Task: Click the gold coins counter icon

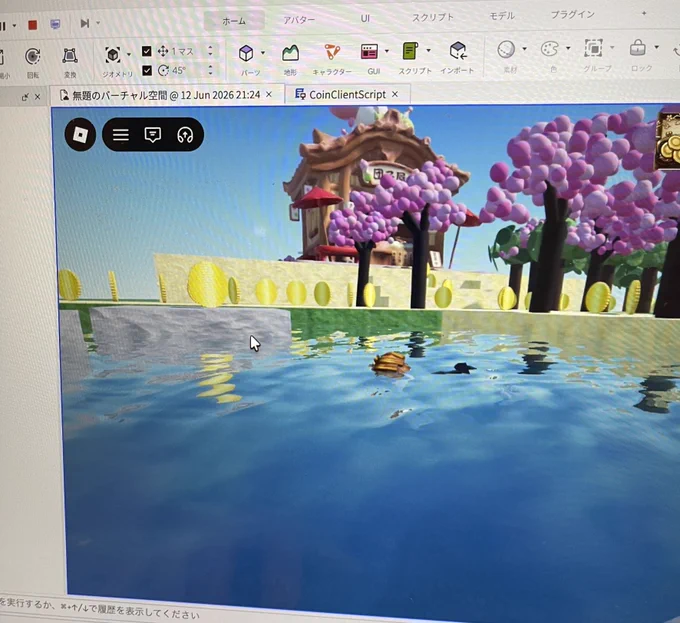Action: coord(667,141)
